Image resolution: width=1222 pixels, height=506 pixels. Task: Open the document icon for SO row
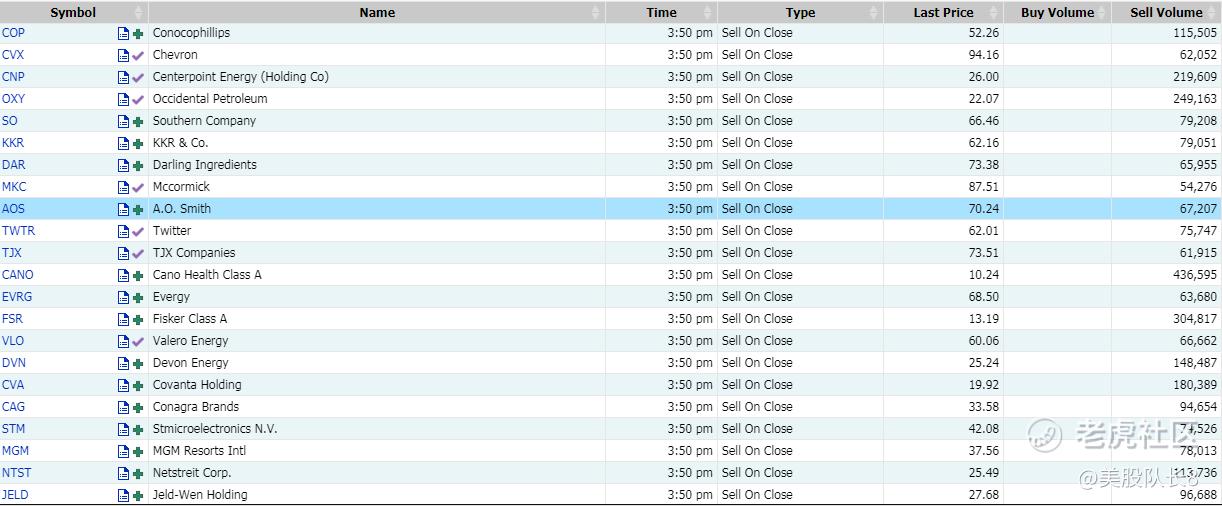(123, 121)
